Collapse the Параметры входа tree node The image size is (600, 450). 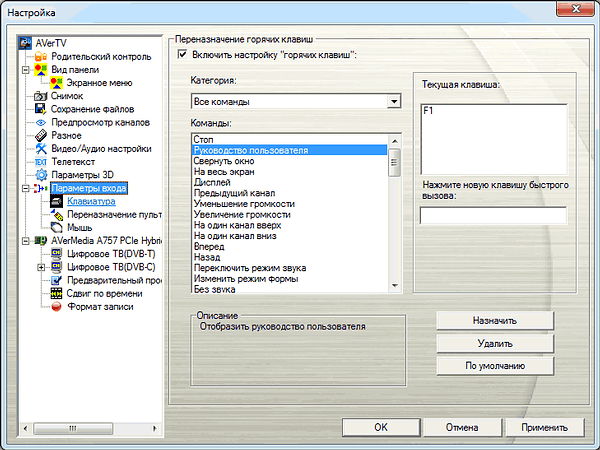tap(25, 188)
